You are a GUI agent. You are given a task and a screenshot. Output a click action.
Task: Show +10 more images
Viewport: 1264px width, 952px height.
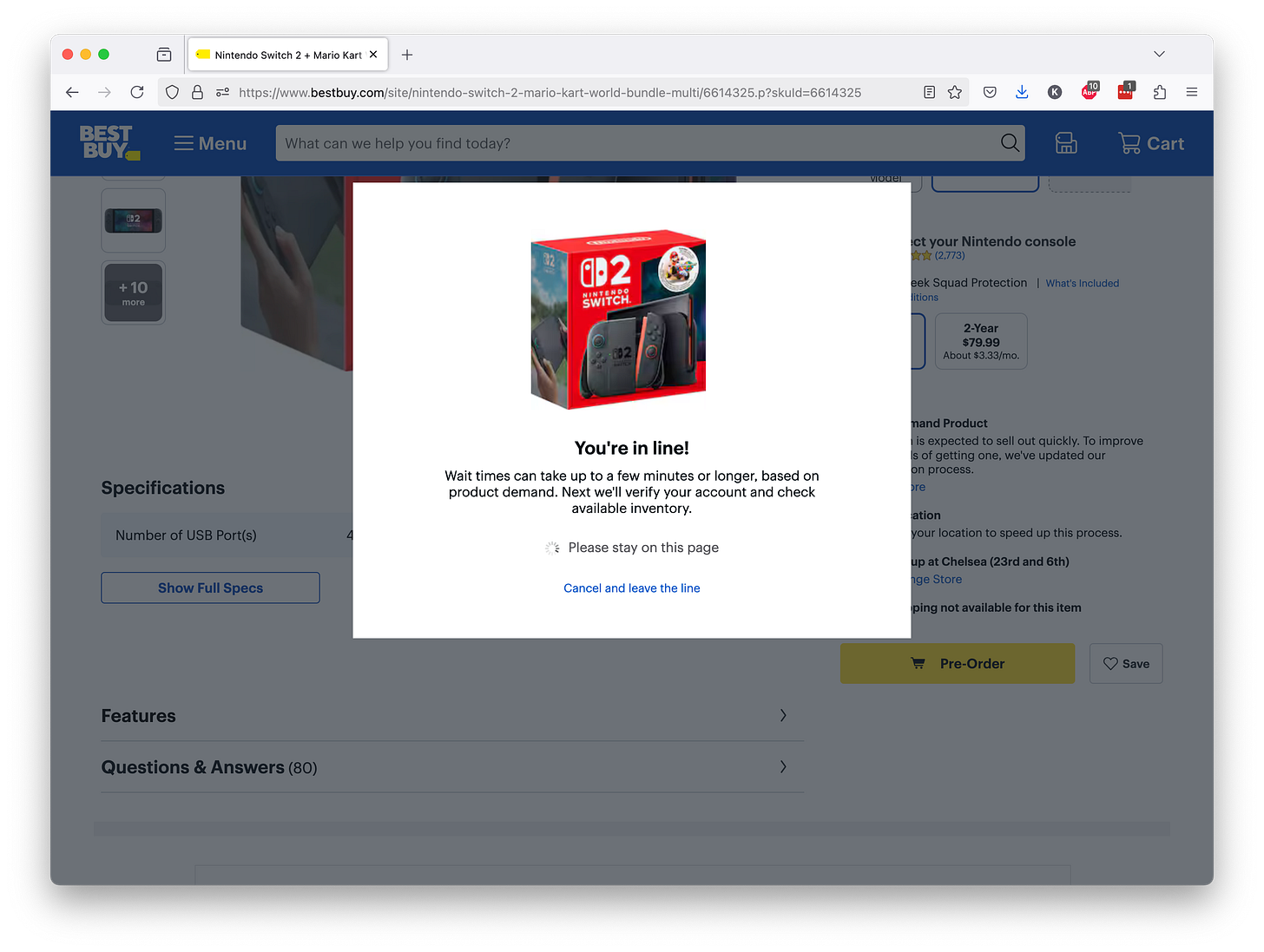134,292
